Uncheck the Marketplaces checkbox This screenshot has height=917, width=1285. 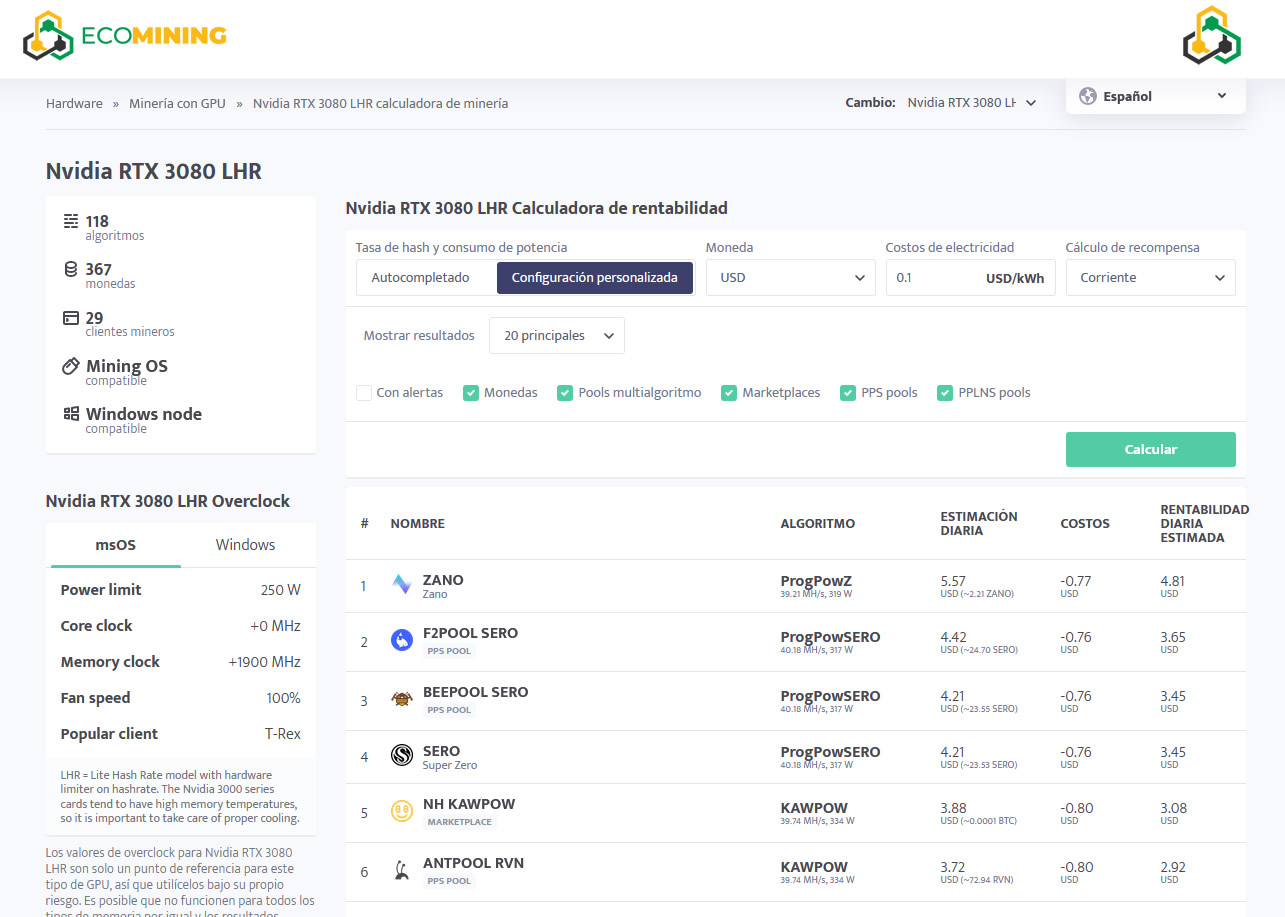tap(729, 393)
